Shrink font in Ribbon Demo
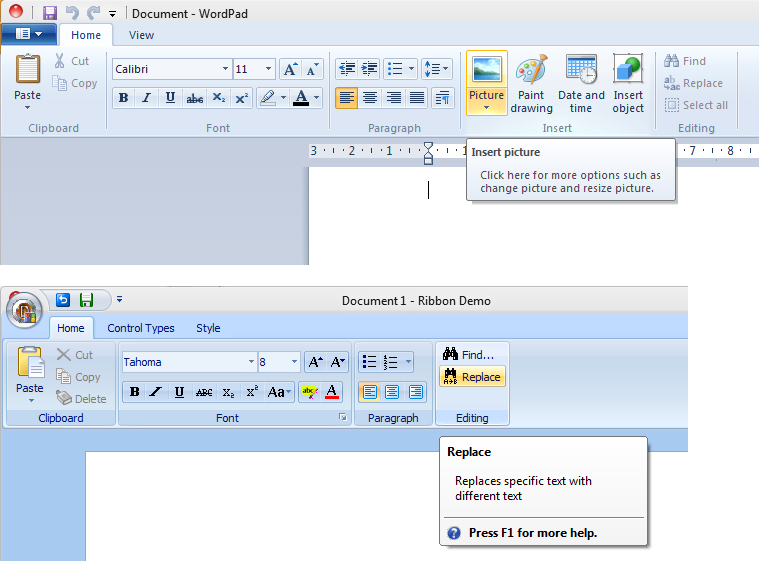 337,362
